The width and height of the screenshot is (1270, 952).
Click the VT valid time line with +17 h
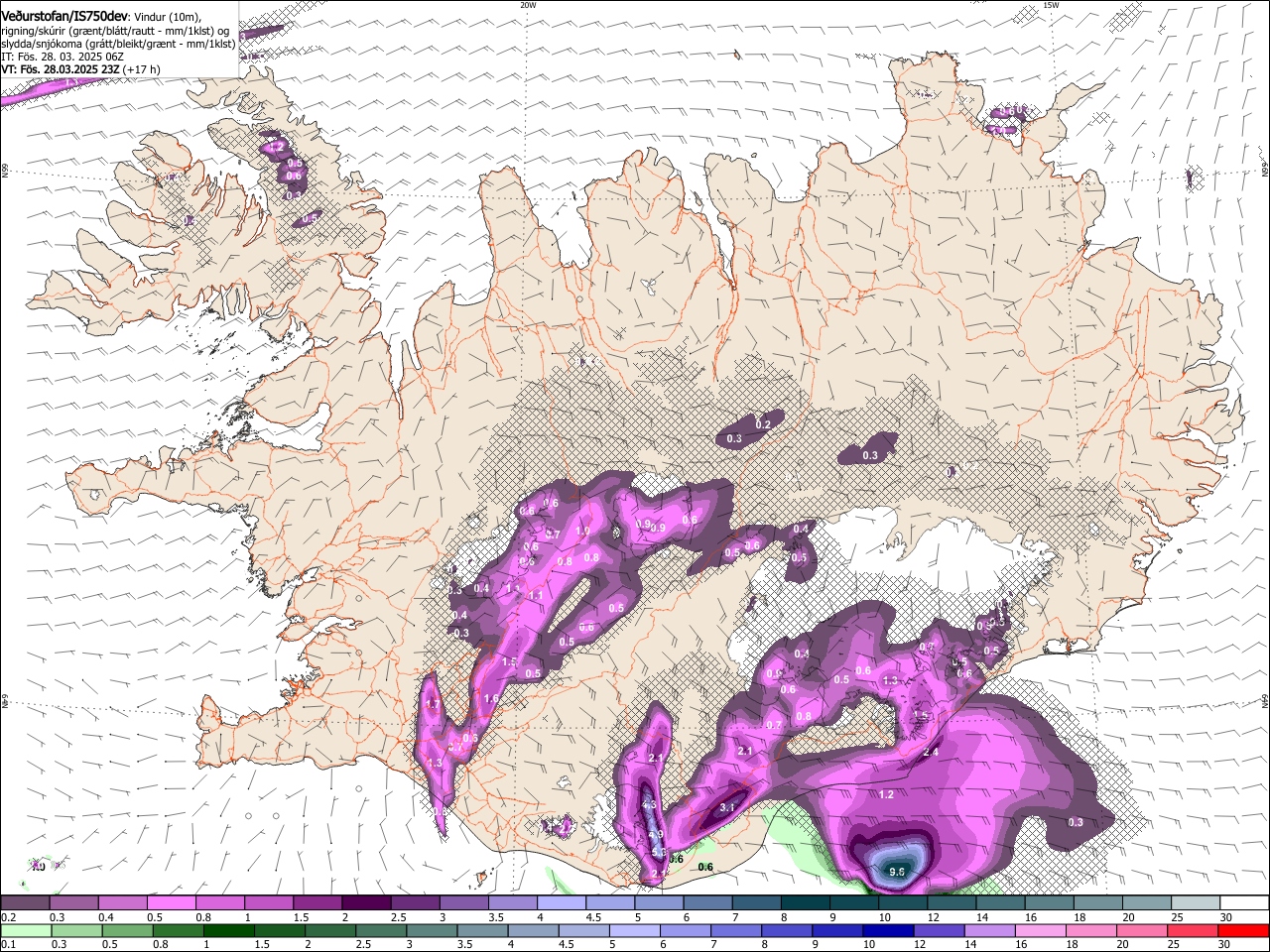pyautogui.click(x=80, y=69)
